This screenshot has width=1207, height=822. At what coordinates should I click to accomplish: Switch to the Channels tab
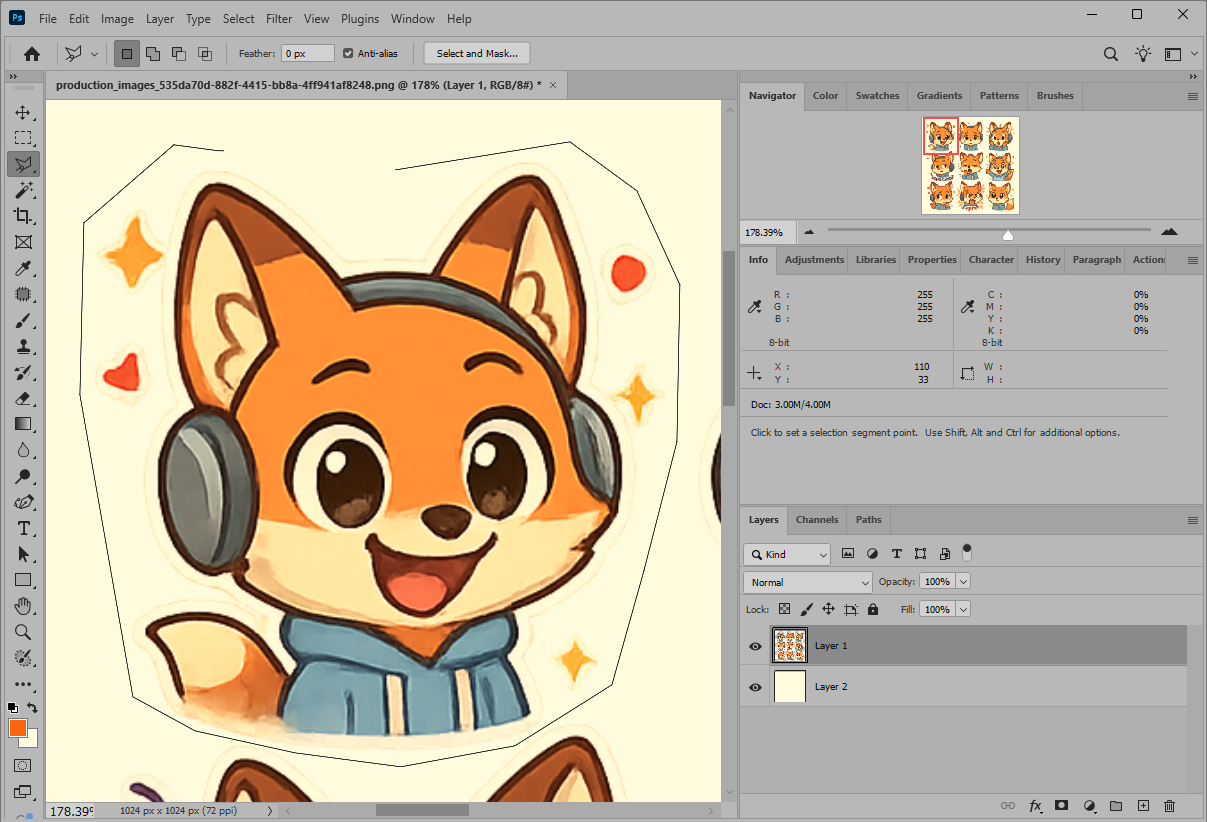coord(817,520)
